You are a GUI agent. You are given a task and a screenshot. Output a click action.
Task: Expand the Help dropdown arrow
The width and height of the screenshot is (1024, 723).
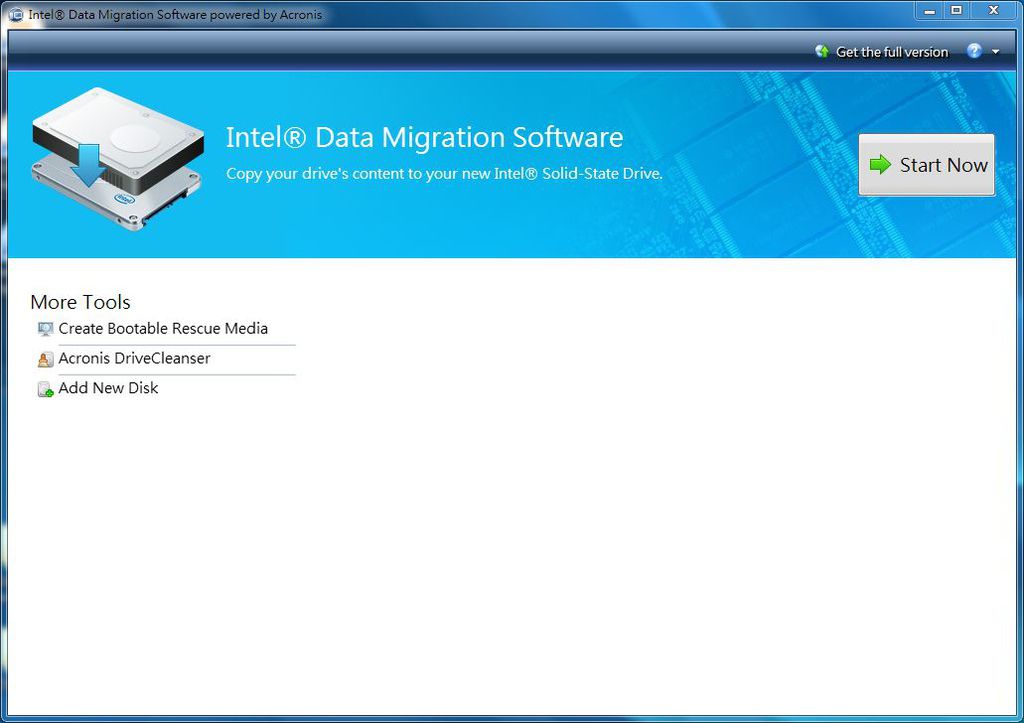(x=995, y=52)
